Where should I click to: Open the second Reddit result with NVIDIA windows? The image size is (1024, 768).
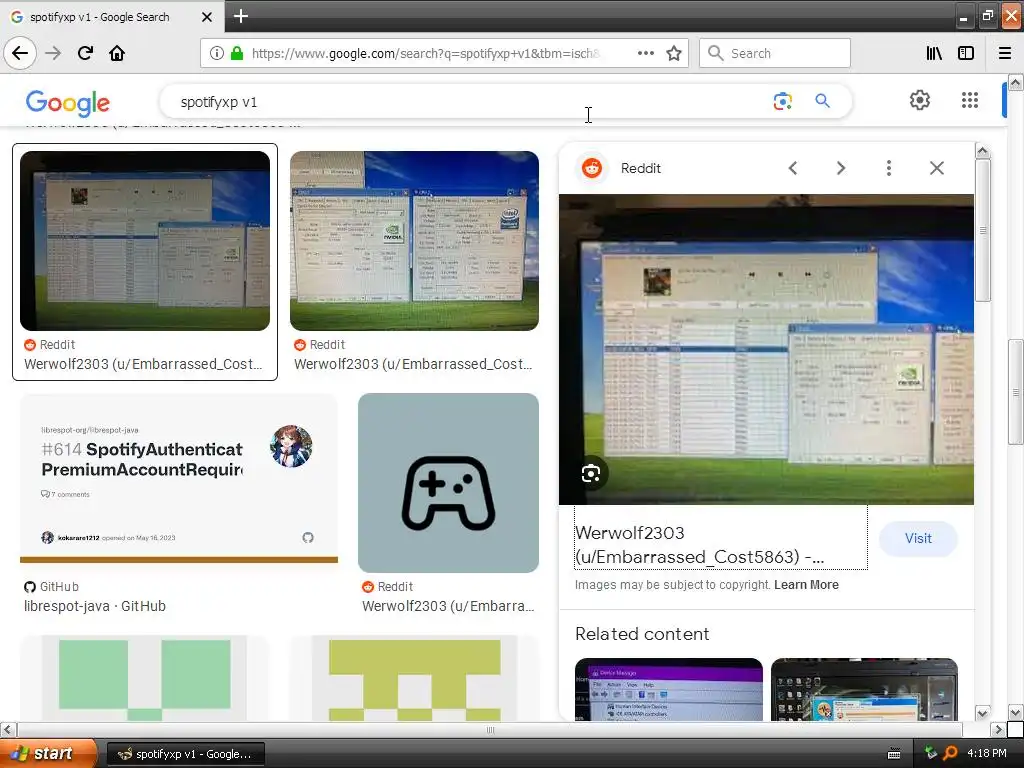tap(415, 241)
